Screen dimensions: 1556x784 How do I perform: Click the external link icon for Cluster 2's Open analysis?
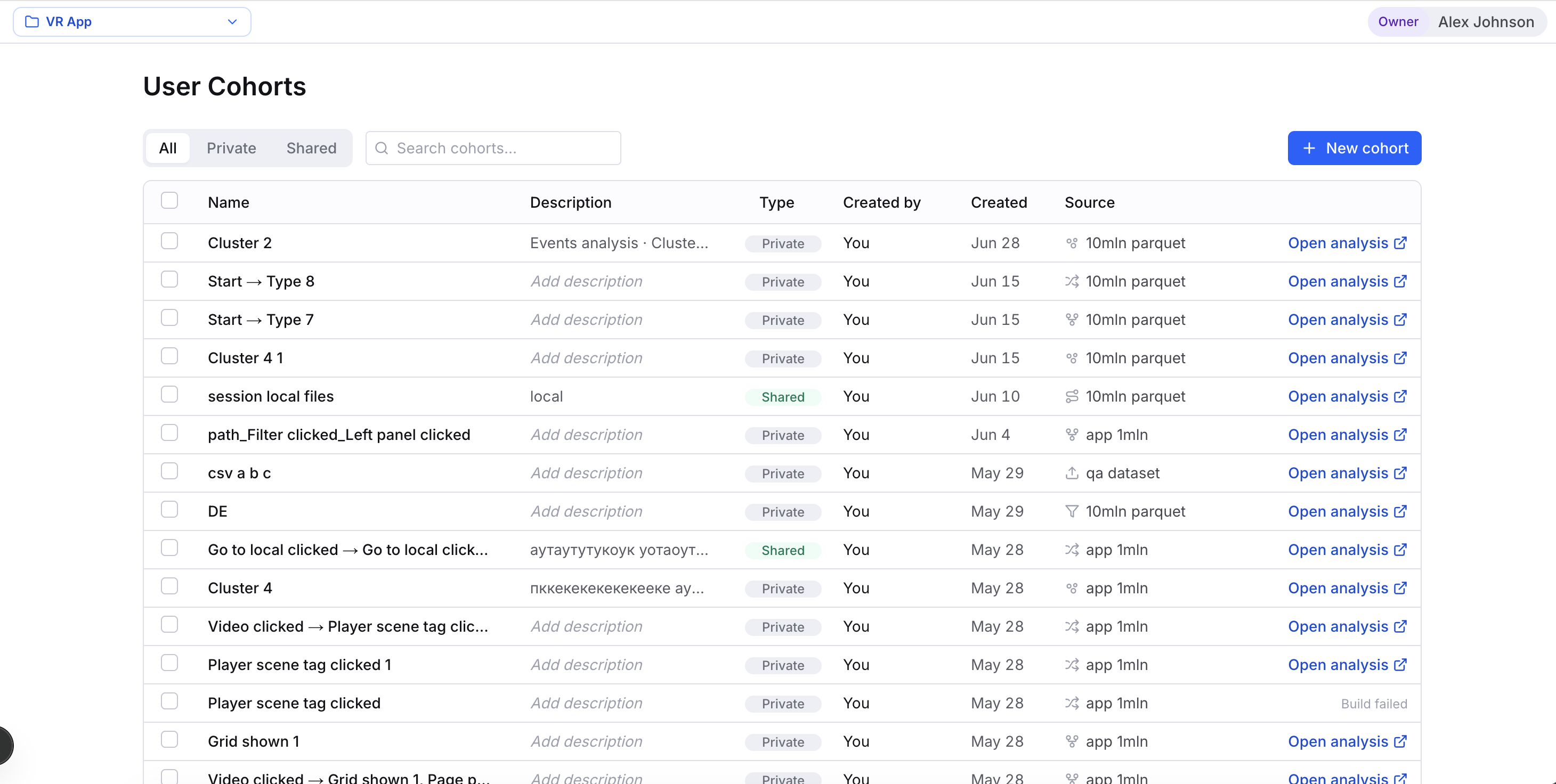click(1400, 243)
